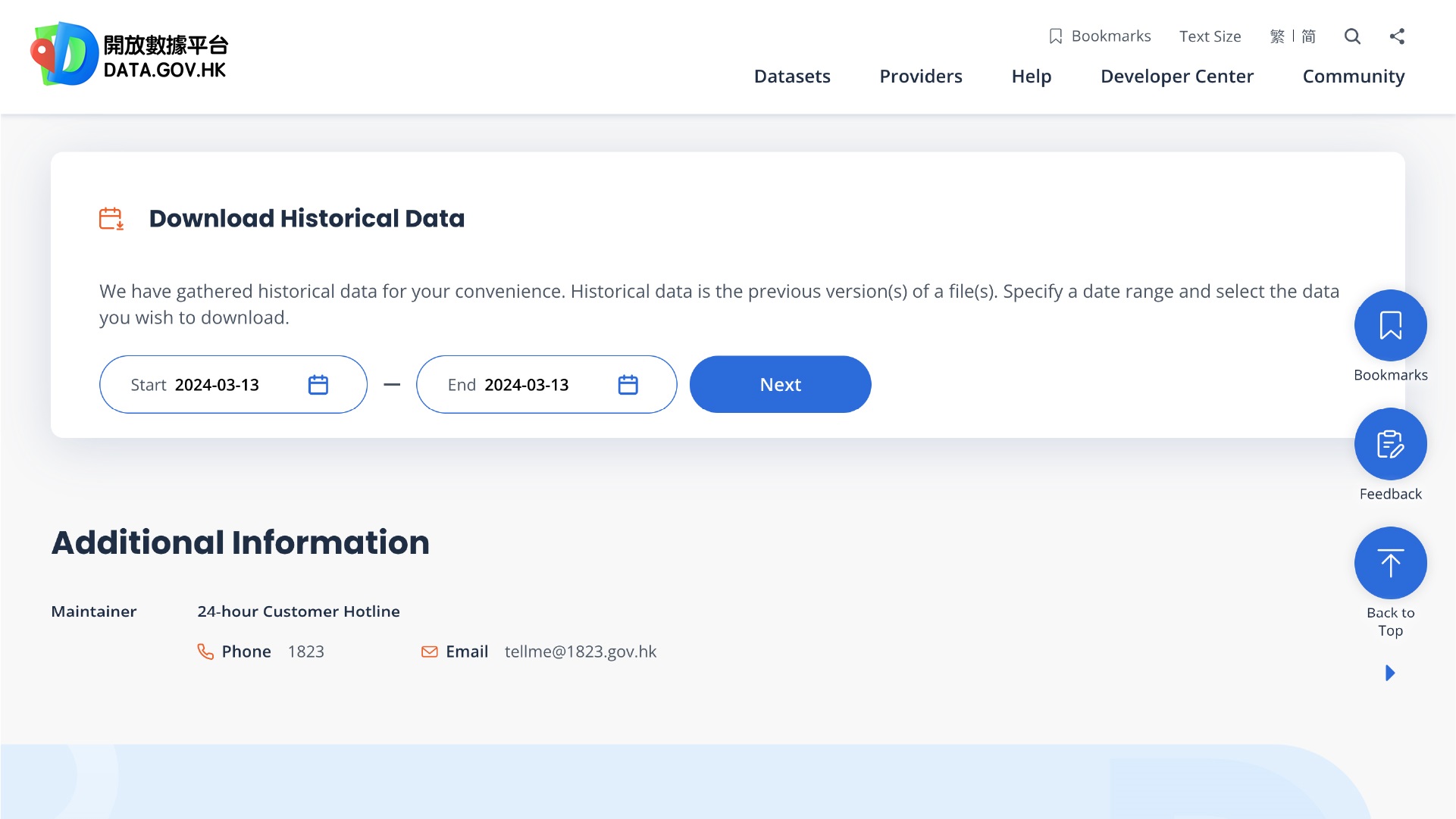1456x819 pixels.
Task: Click the tellme@1823.gov.hk email link
Action: 581,651
